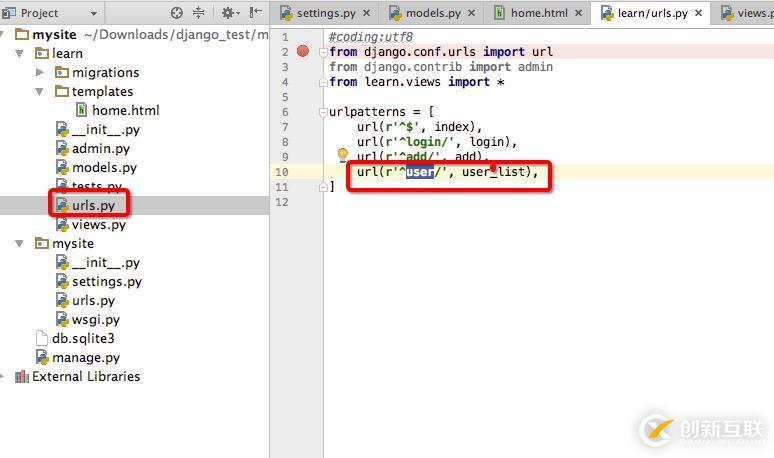Select db.sqlite3 file
This screenshot has width=774, height=458.
pos(83,339)
